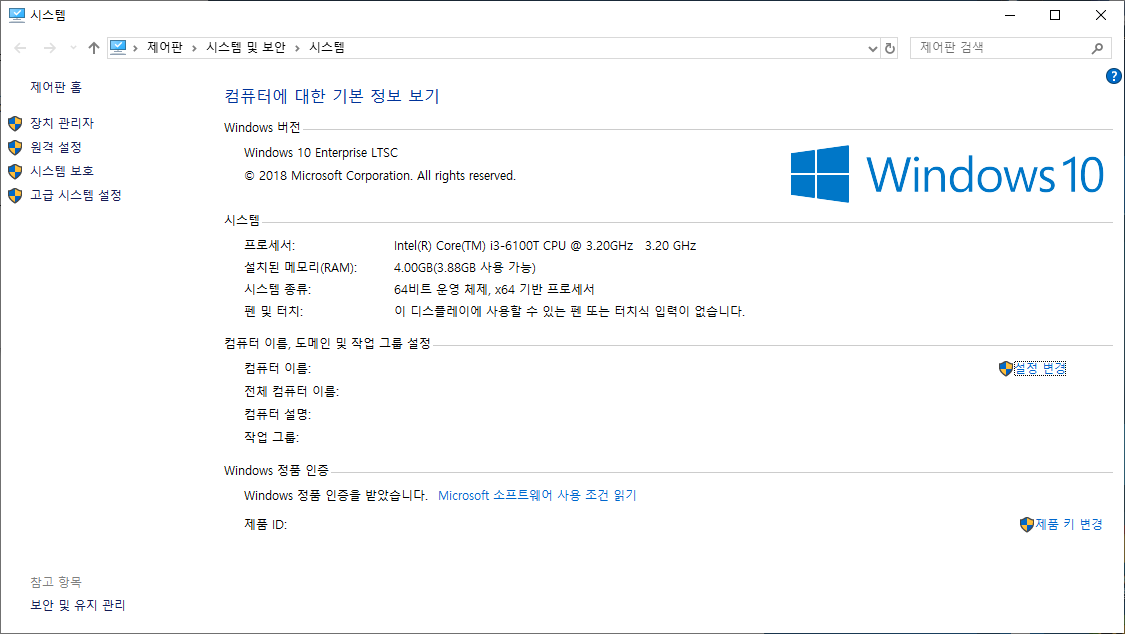Click the 펜 및 터치 status text

click(x=570, y=311)
